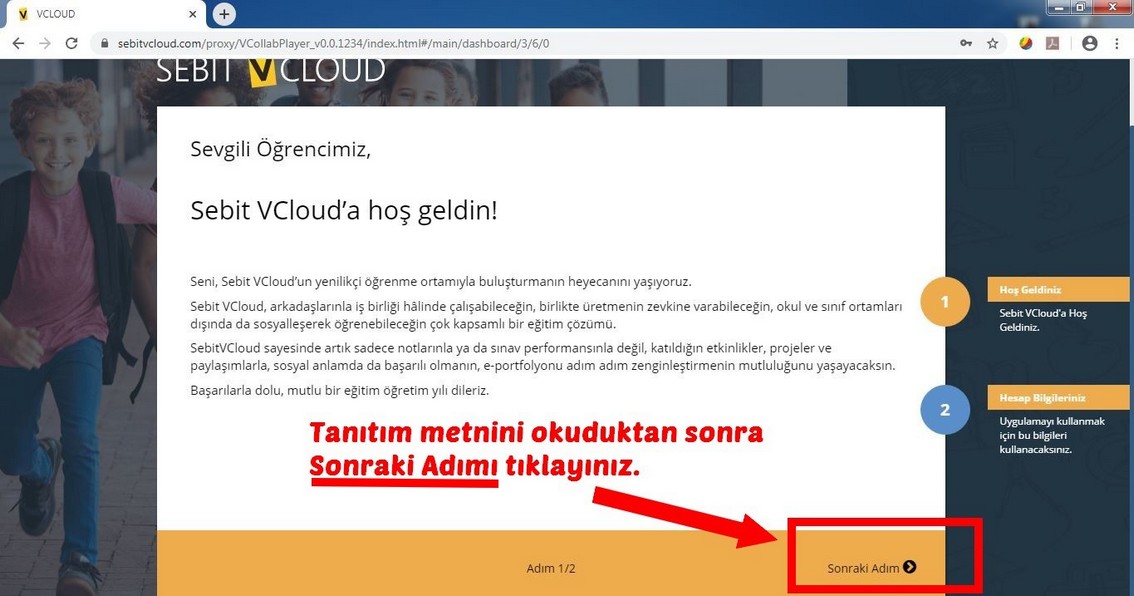Image resolution: width=1134 pixels, height=596 pixels.
Task: Click the browser forward arrow
Action: coord(45,43)
